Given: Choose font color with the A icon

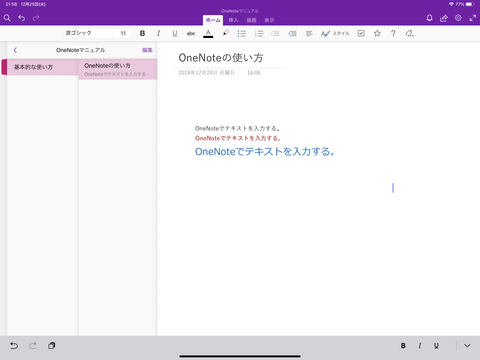Looking at the screenshot, I should coord(208,33).
